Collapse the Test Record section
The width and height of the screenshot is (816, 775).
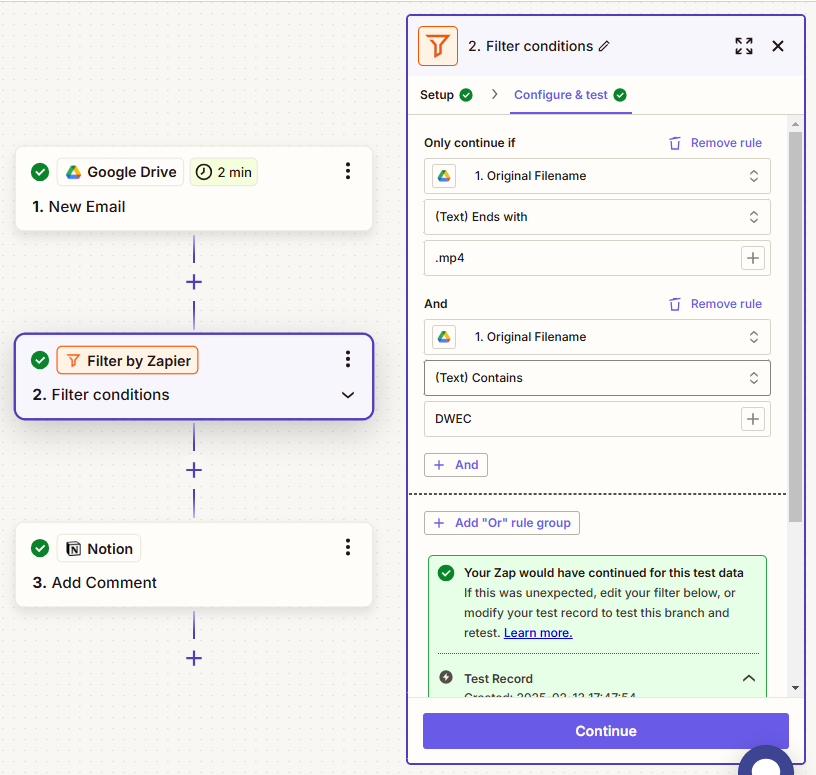click(x=748, y=678)
